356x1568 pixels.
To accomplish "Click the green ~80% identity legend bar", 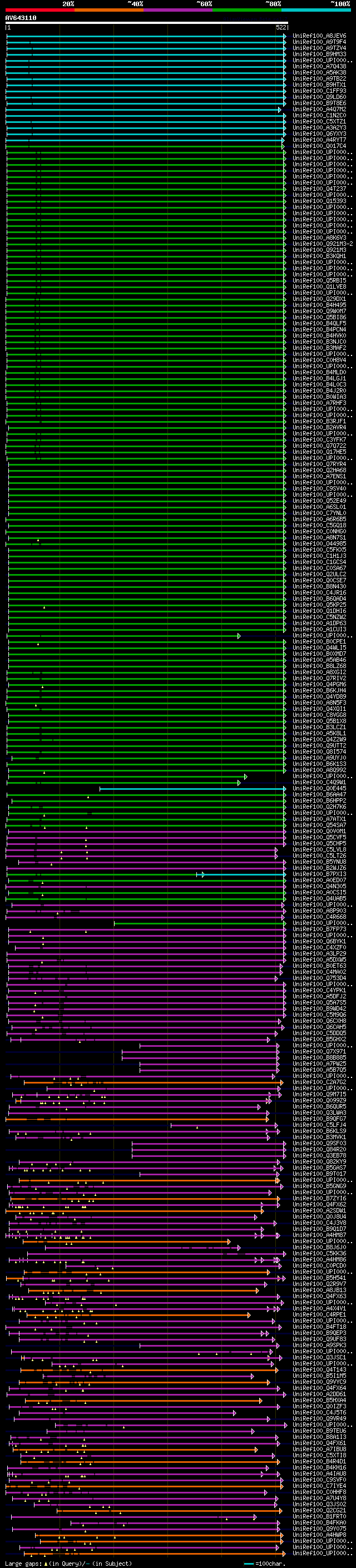I will [247, 10].
